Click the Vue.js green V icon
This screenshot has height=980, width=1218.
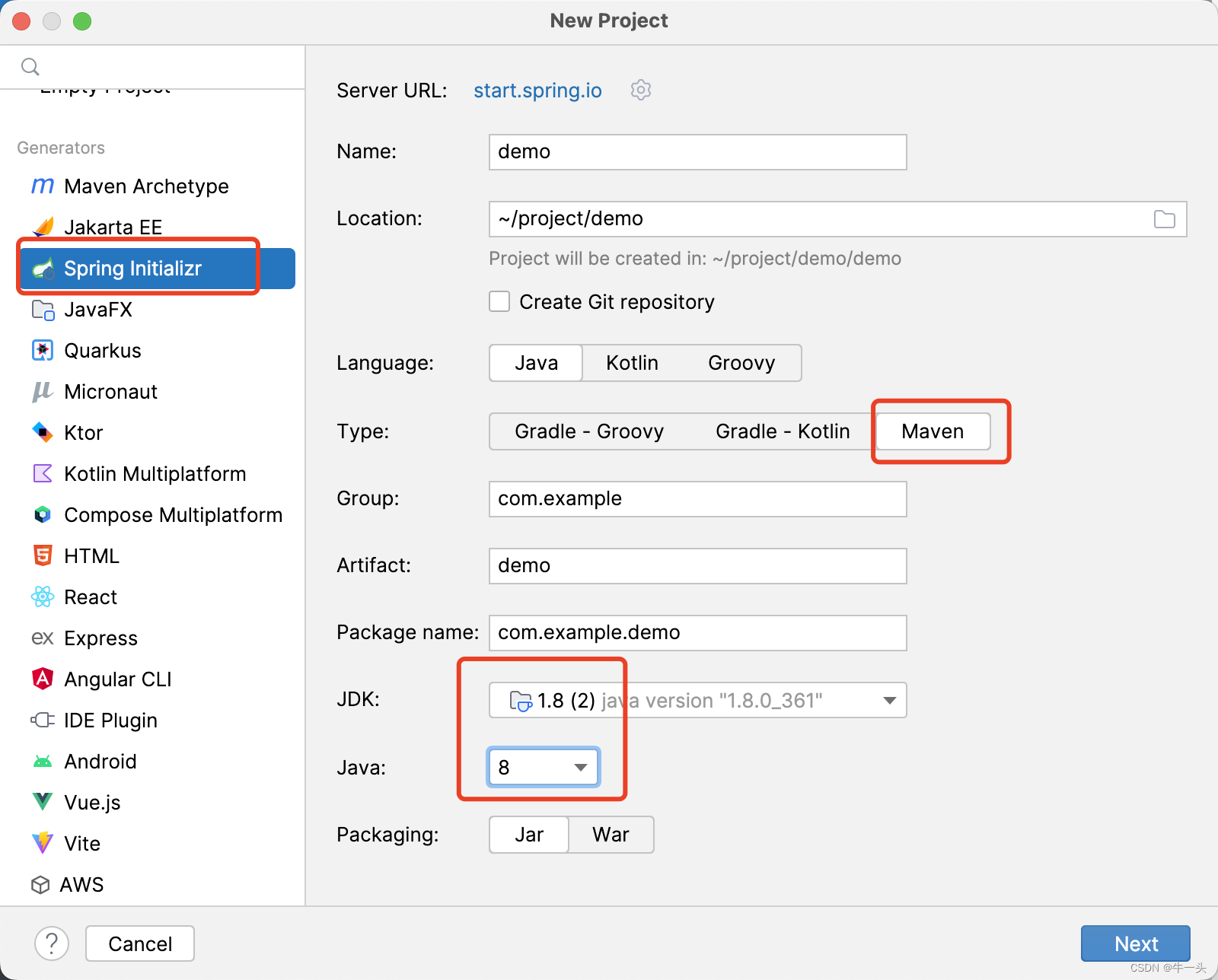[43, 802]
